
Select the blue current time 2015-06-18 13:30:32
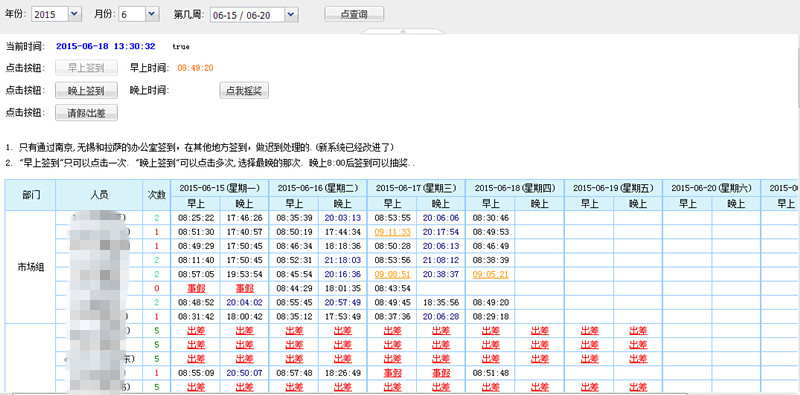coord(106,46)
